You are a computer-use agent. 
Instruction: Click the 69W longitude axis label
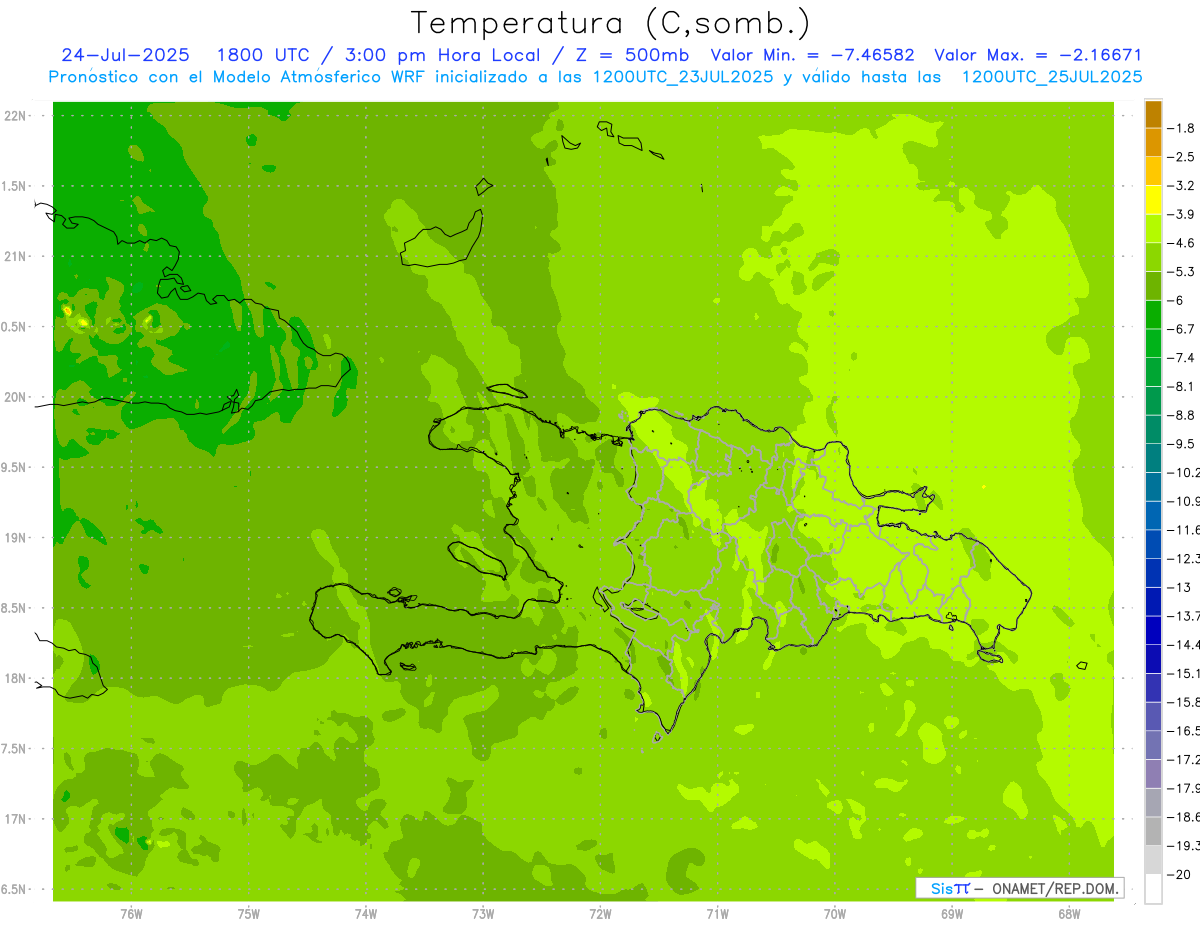[952, 913]
